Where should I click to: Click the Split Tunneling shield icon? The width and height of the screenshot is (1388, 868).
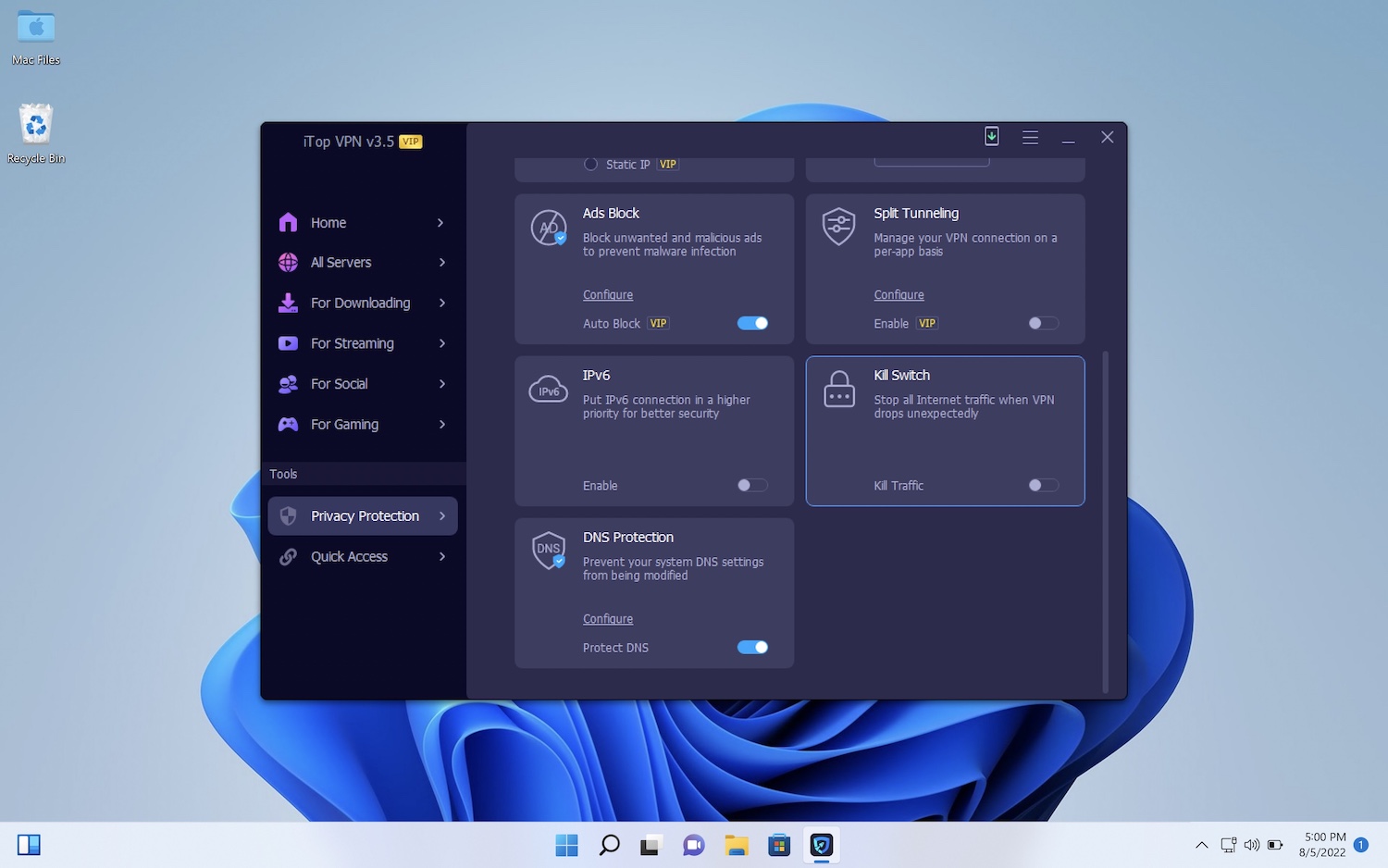click(839, 228)
